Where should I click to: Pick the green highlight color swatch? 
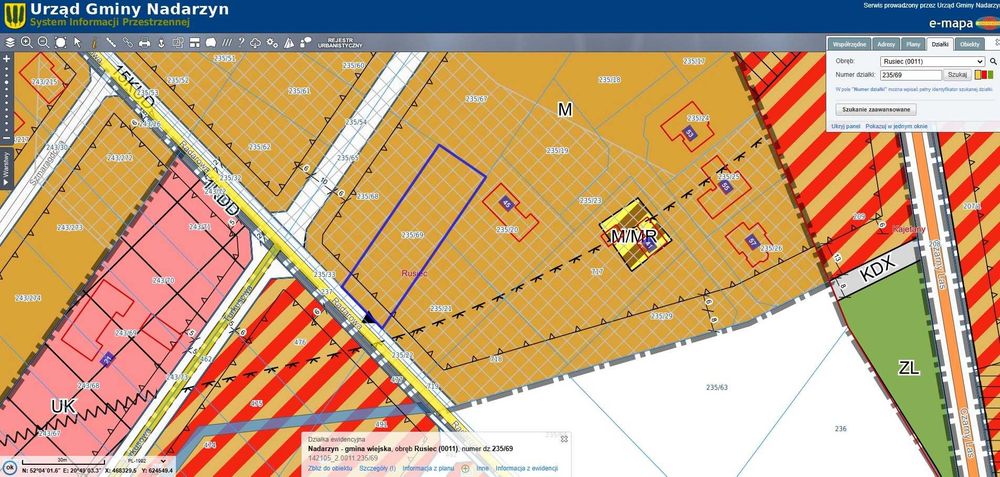coord(990,75)
